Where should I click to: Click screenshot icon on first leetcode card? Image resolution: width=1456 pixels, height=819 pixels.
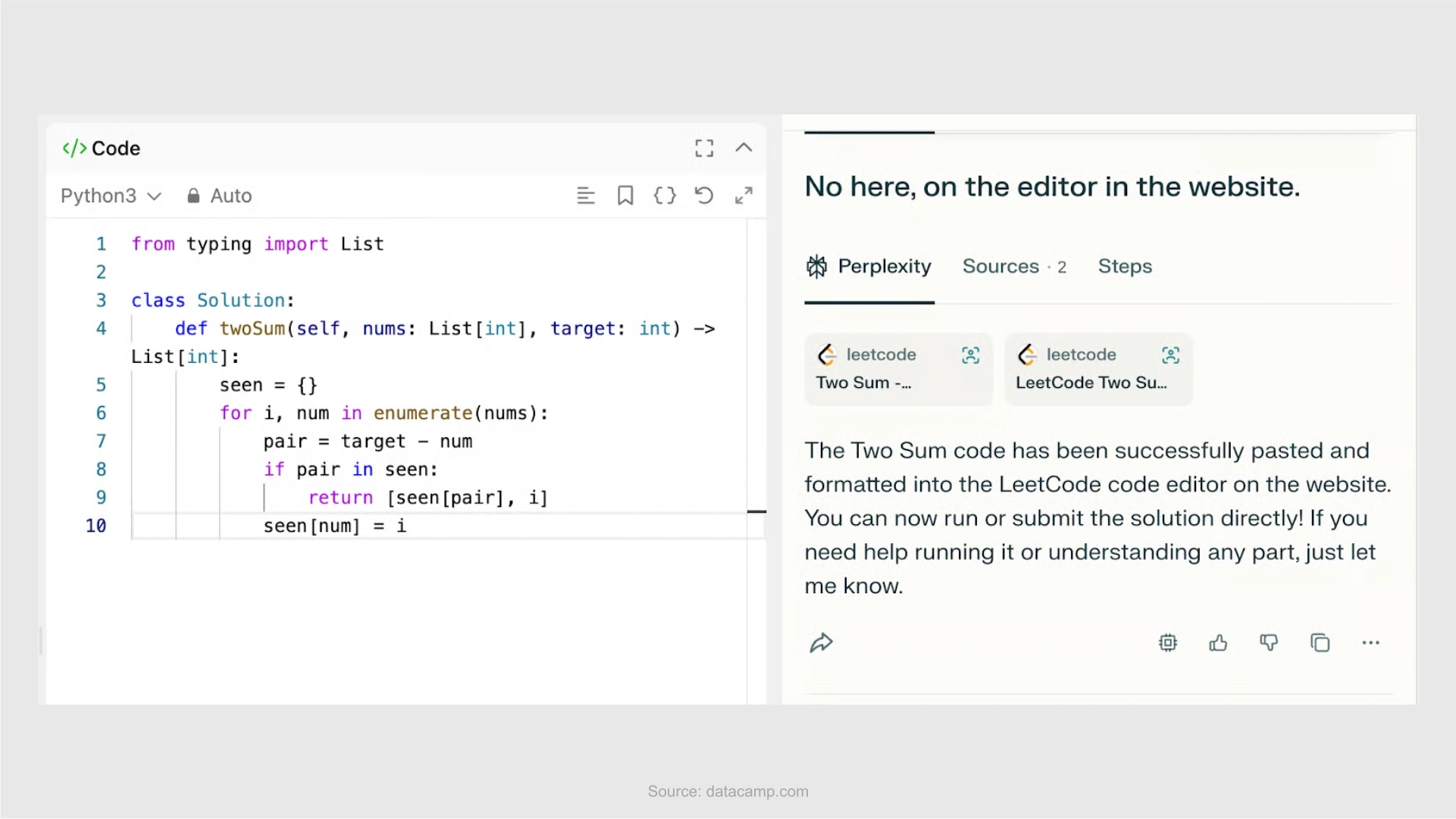(x=970, y=355)
